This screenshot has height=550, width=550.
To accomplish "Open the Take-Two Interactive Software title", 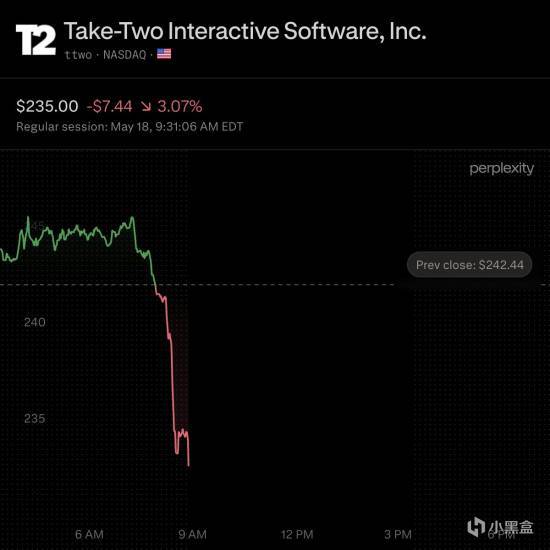I will point(245,31).
